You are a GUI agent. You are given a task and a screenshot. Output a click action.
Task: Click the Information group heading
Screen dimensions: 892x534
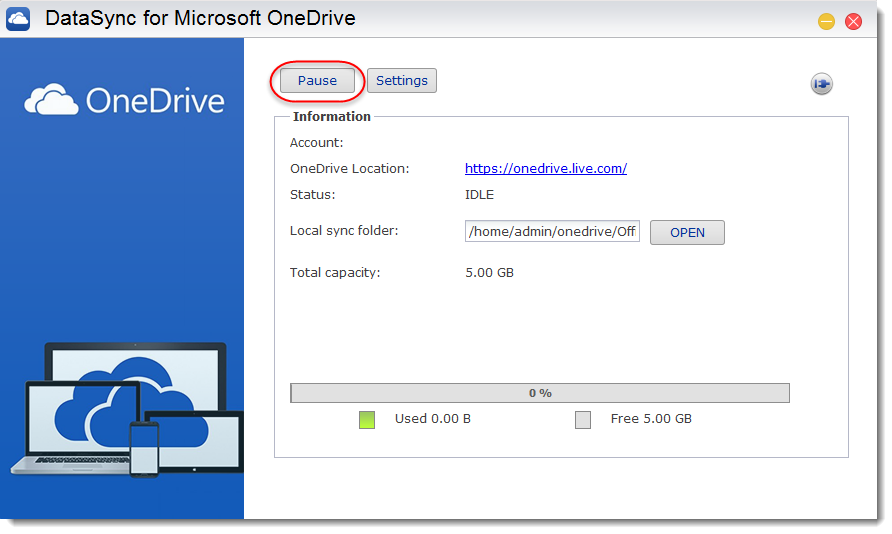(x=332, y=117)
